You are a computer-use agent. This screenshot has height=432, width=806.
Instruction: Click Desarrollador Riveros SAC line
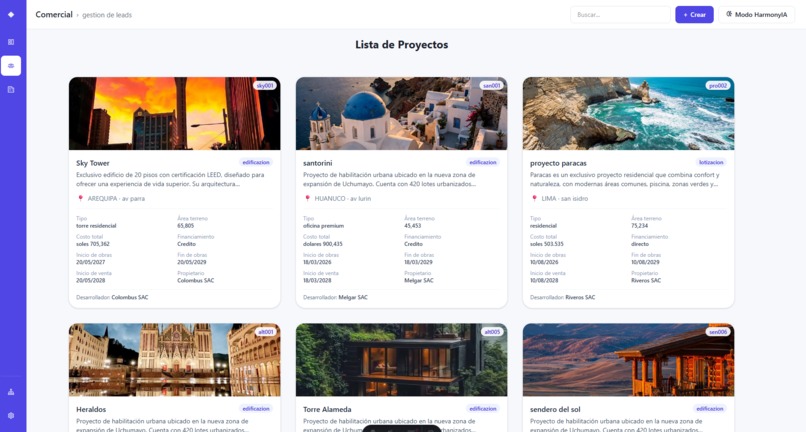[x=562, y=297]
